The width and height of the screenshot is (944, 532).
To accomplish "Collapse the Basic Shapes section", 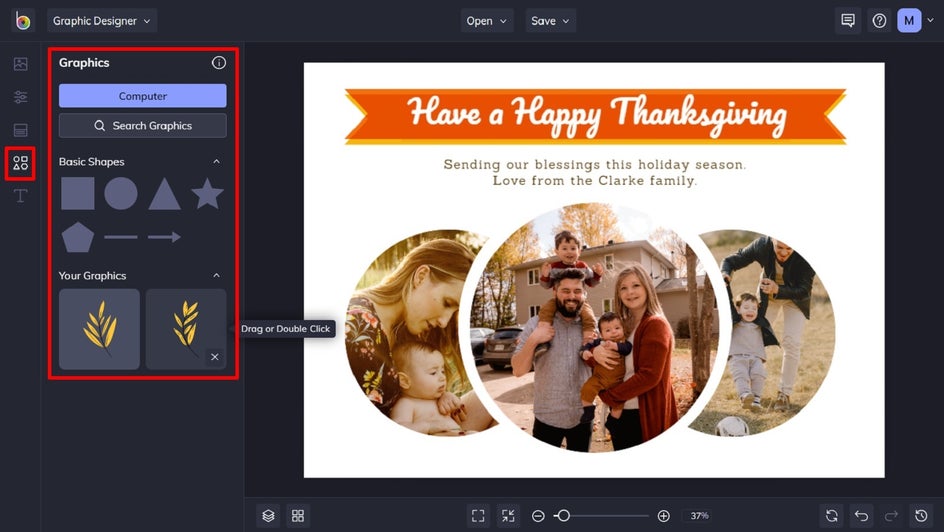I will (x=216, y=161).
